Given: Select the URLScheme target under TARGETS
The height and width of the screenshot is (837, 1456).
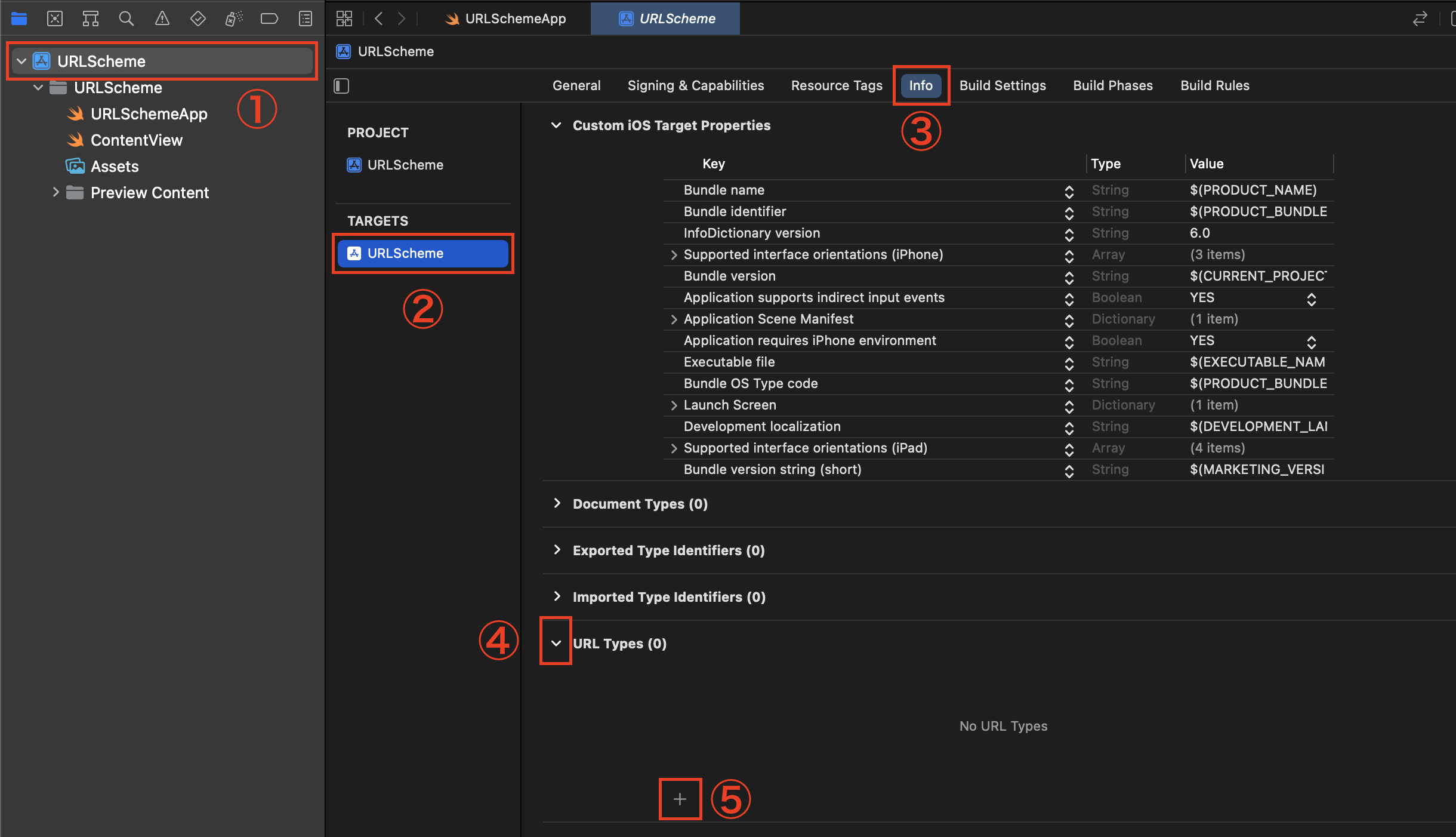Looking at the screenshot, I should point(423,253).
